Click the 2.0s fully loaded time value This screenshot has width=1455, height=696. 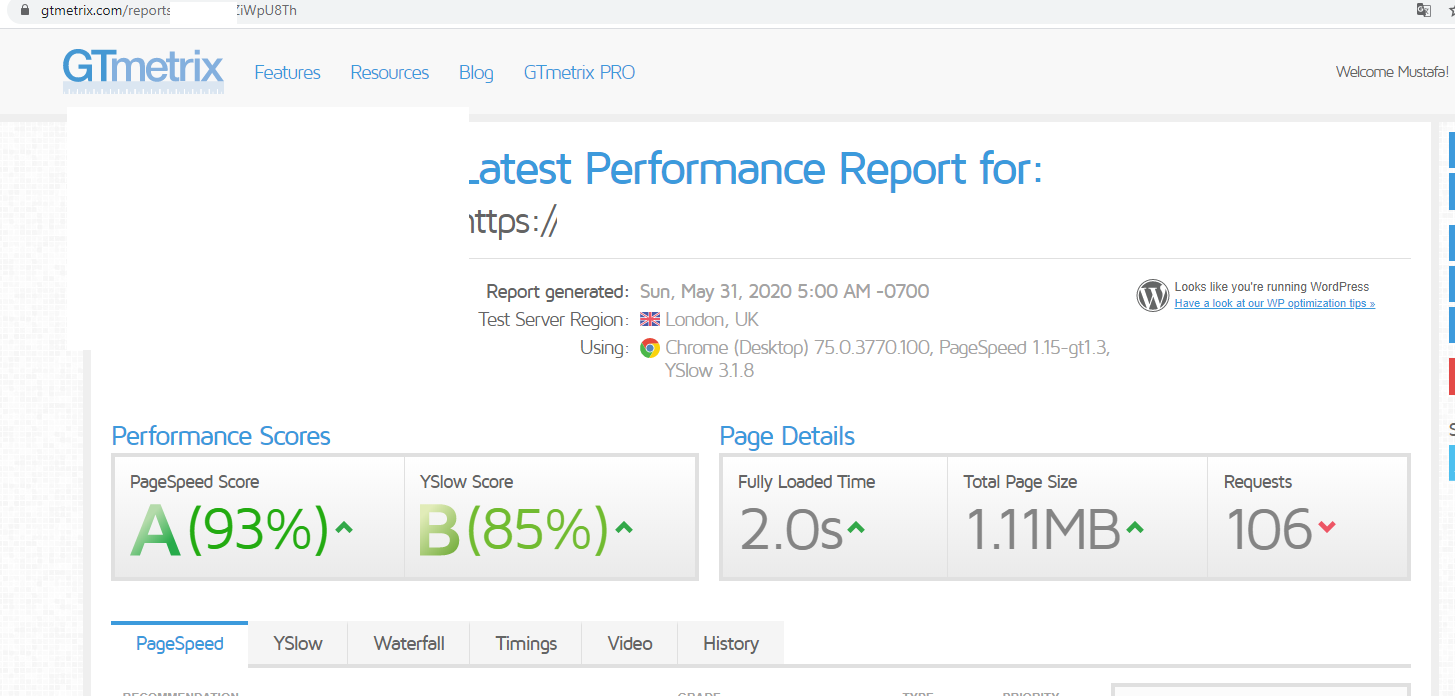(x=791, y=530)
